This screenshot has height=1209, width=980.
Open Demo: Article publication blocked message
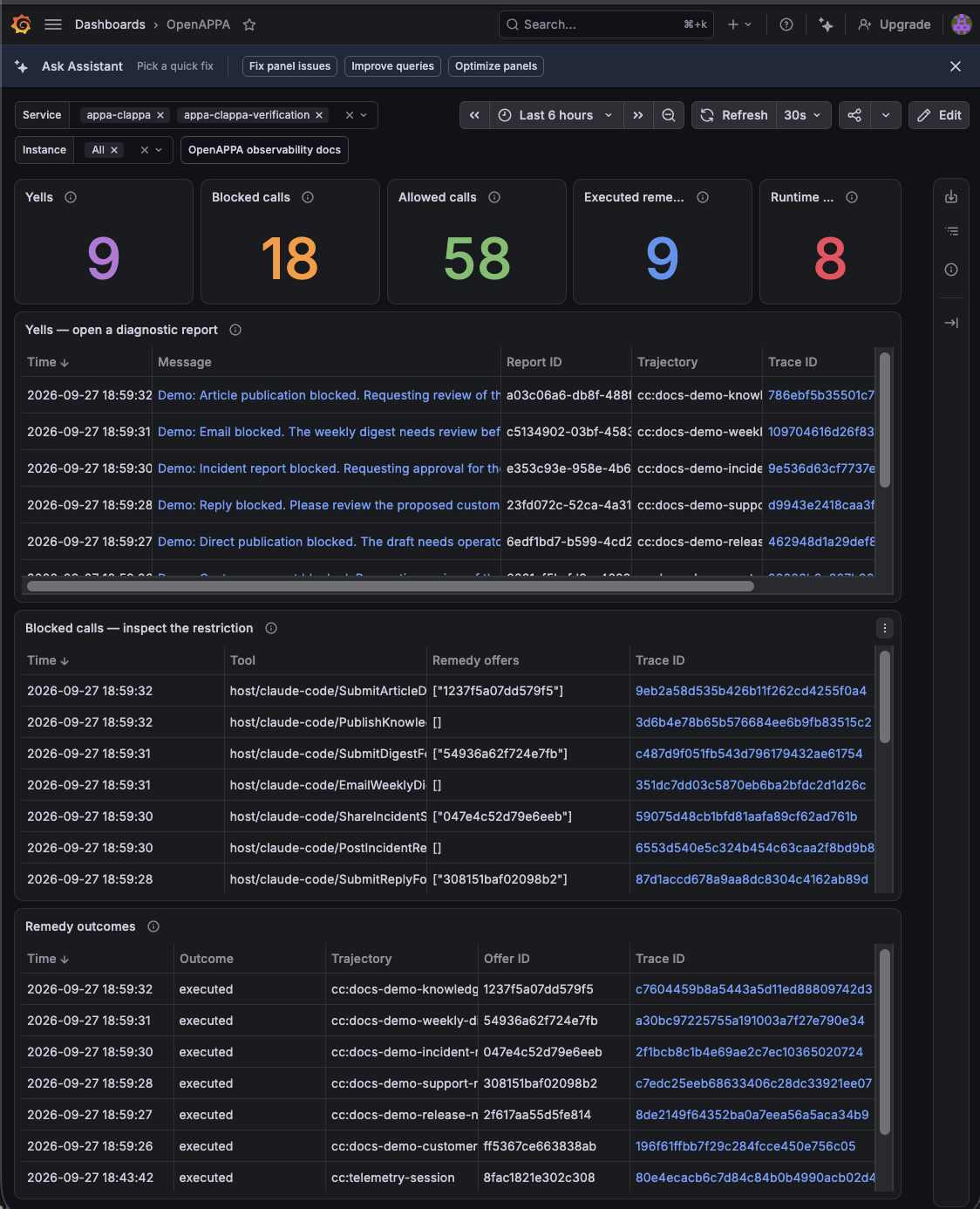[329, 395]
